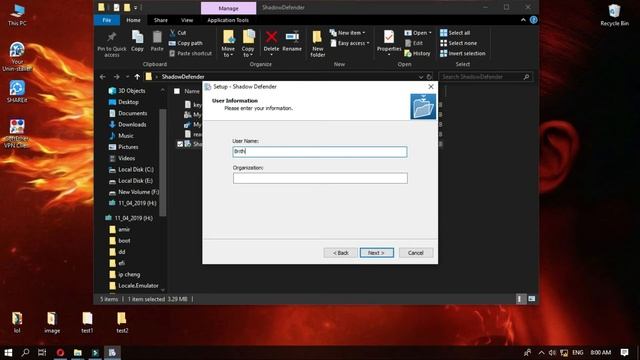
Task: Click the Copy ribbon icon
Action: (137, 38)
